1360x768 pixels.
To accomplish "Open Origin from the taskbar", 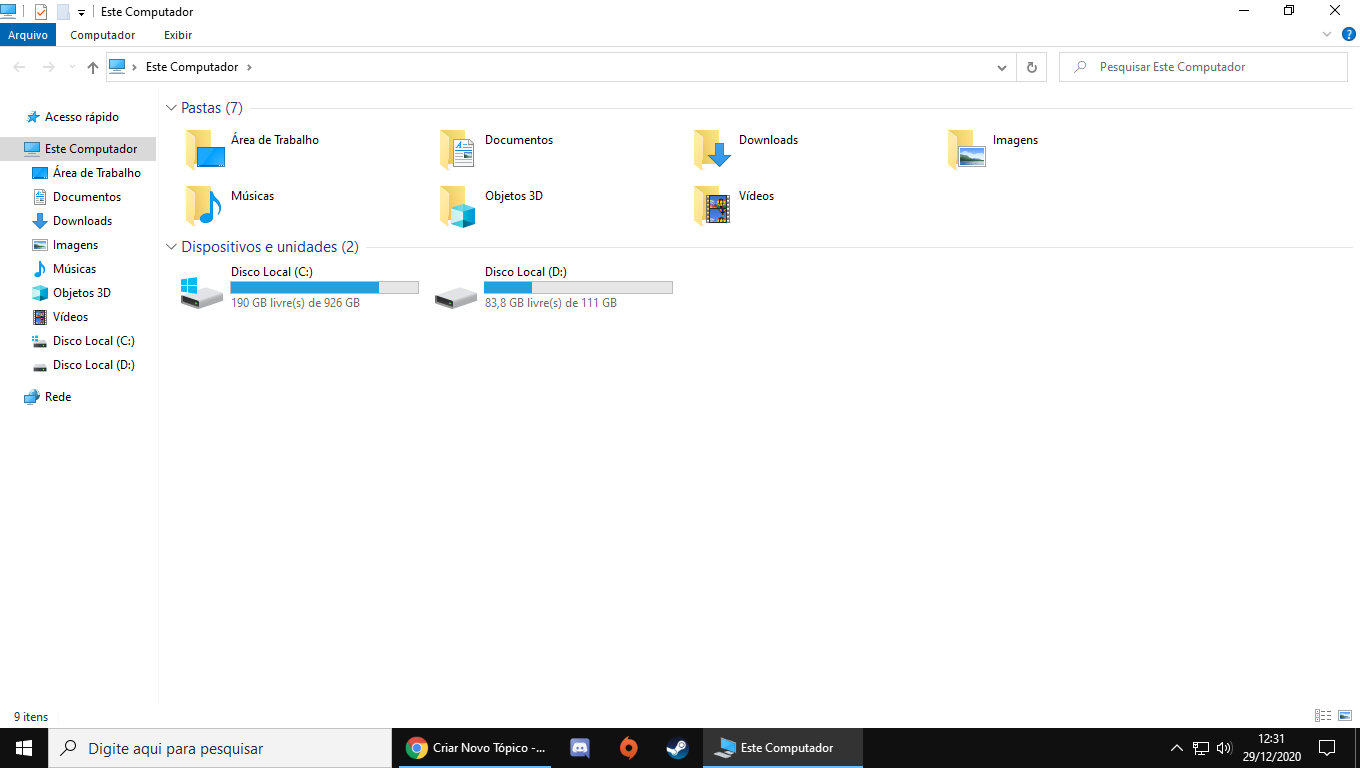I will (x=628, y=748).
